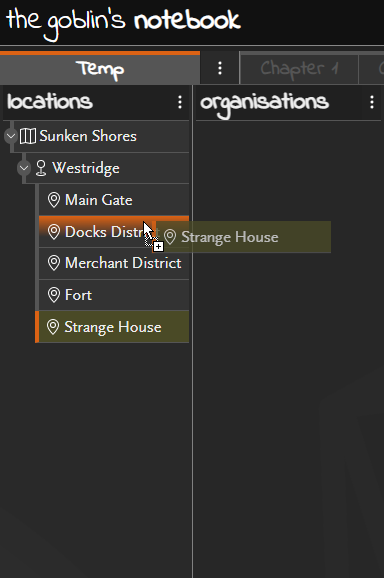Collapse the Westridge tree node
Image resolution: width=384 pixels, height=578 pixels.
click(x=24, y=168)
